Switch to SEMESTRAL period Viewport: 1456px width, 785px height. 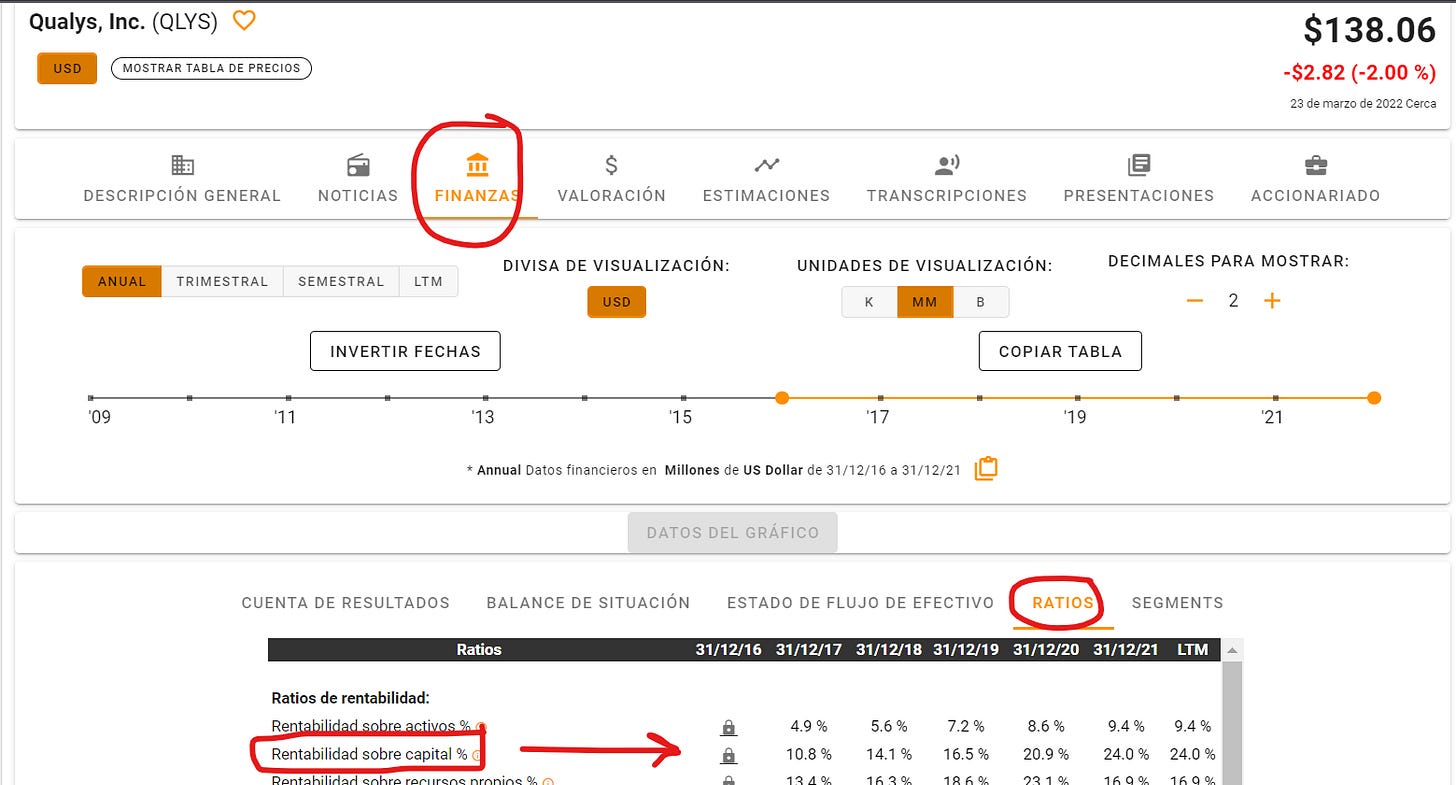coord(341,281)
